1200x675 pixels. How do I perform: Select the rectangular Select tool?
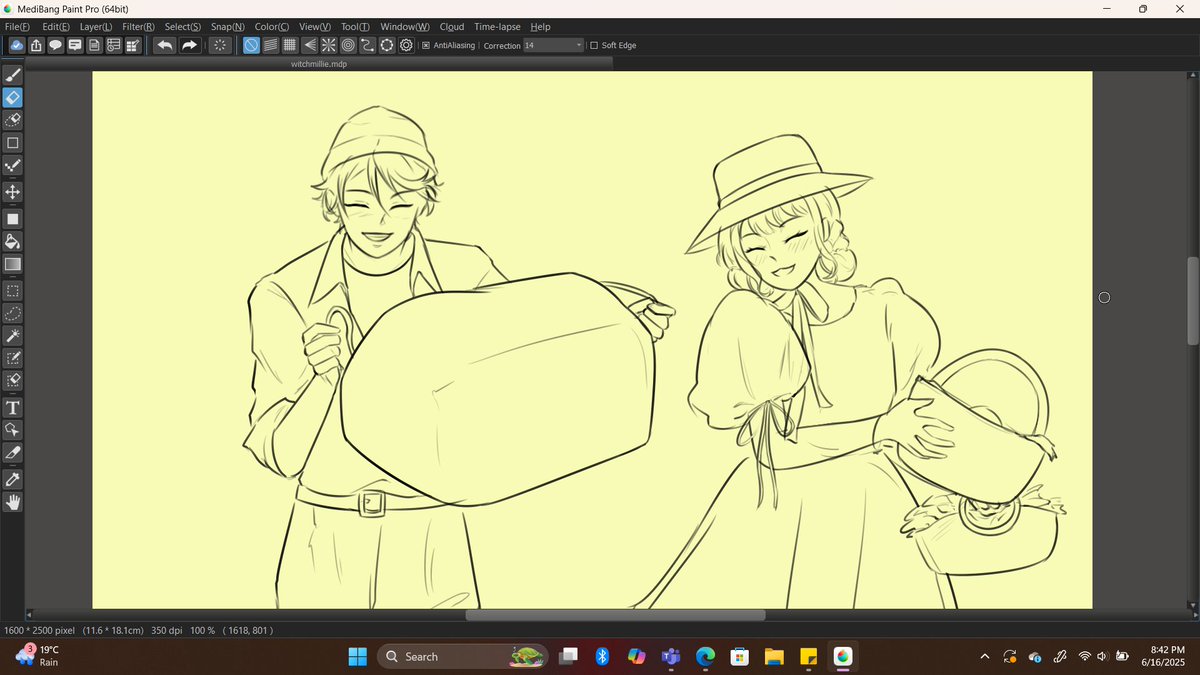(x=13, y=291)
